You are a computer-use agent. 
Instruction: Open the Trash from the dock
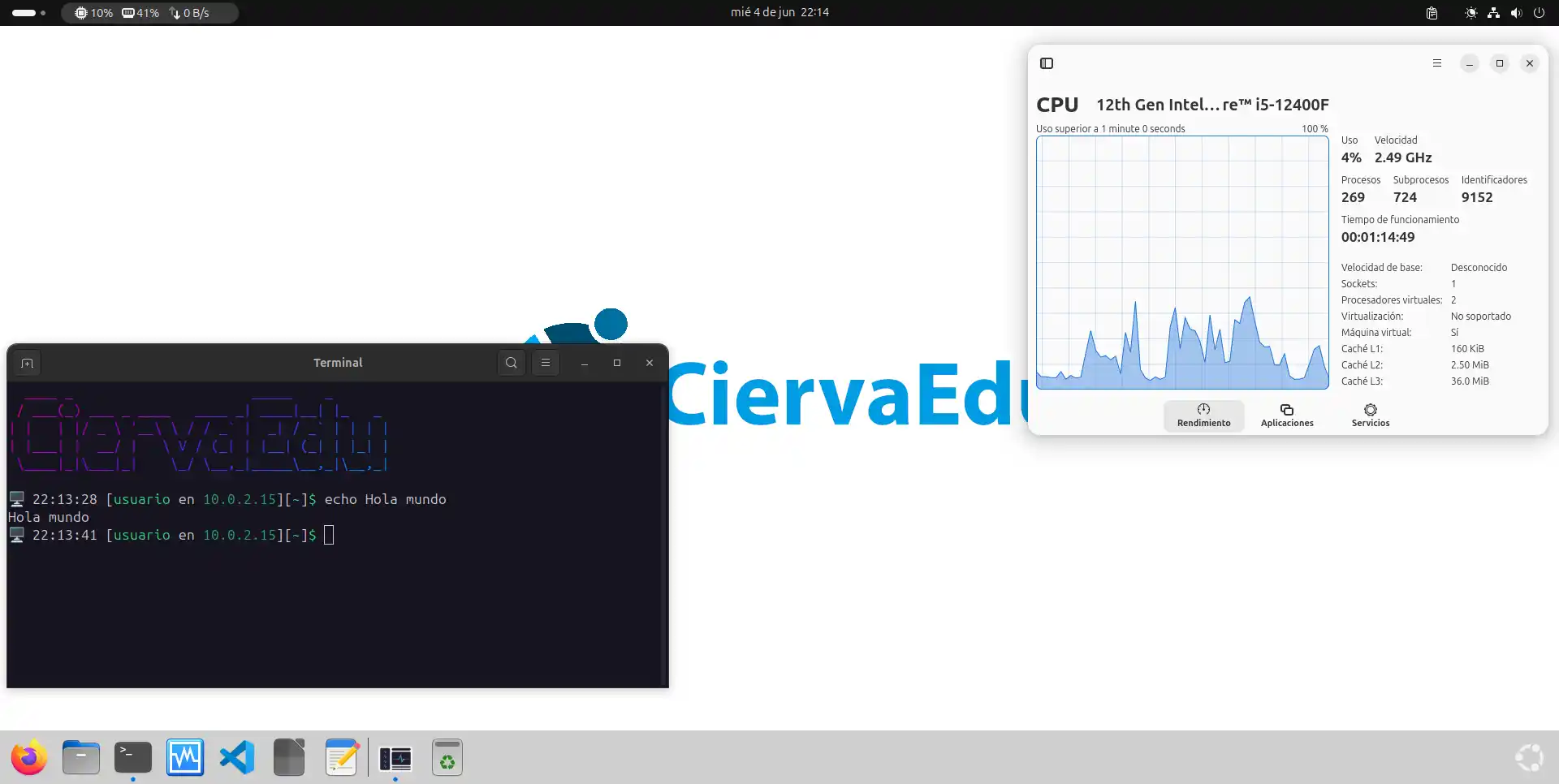click(447, 758)
